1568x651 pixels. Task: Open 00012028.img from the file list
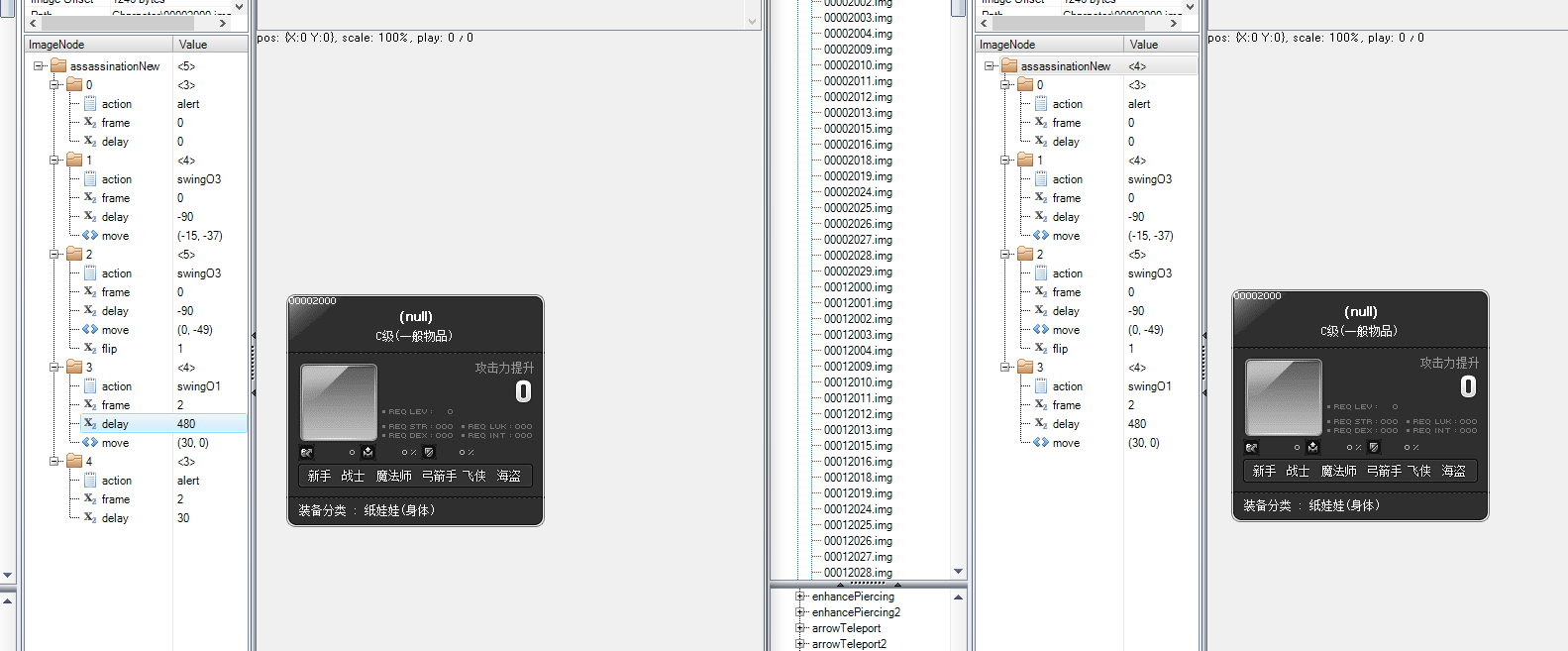857,573
